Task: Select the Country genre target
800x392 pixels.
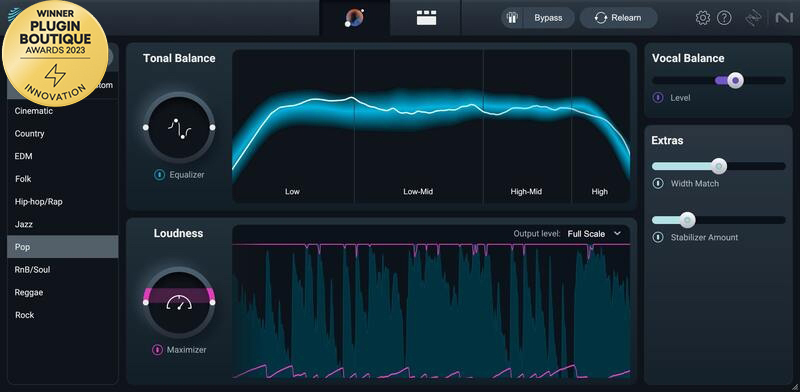Action: click(x=63, y=133)
